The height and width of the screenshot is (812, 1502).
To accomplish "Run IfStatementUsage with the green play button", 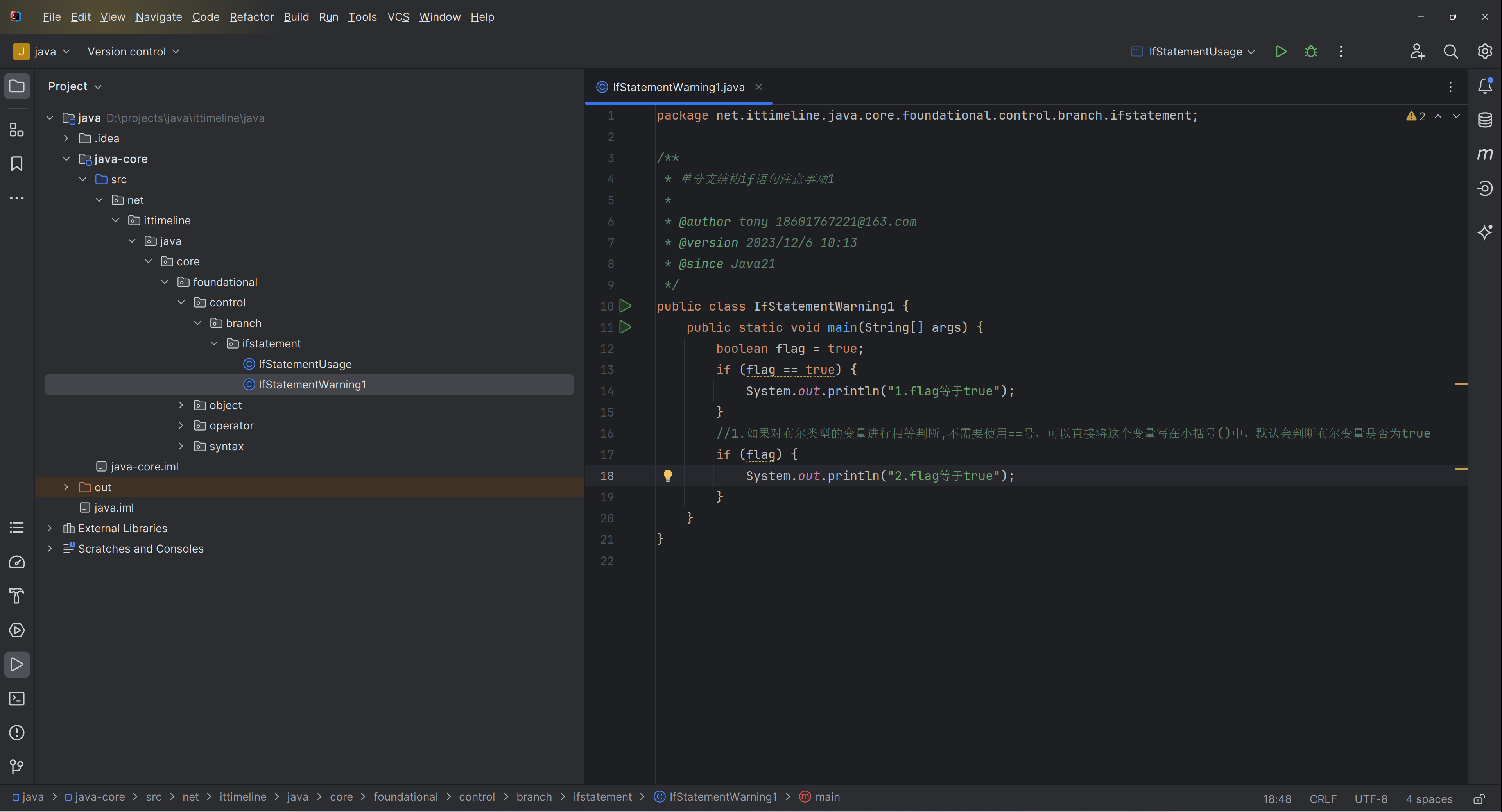I will click(1280, 51).
